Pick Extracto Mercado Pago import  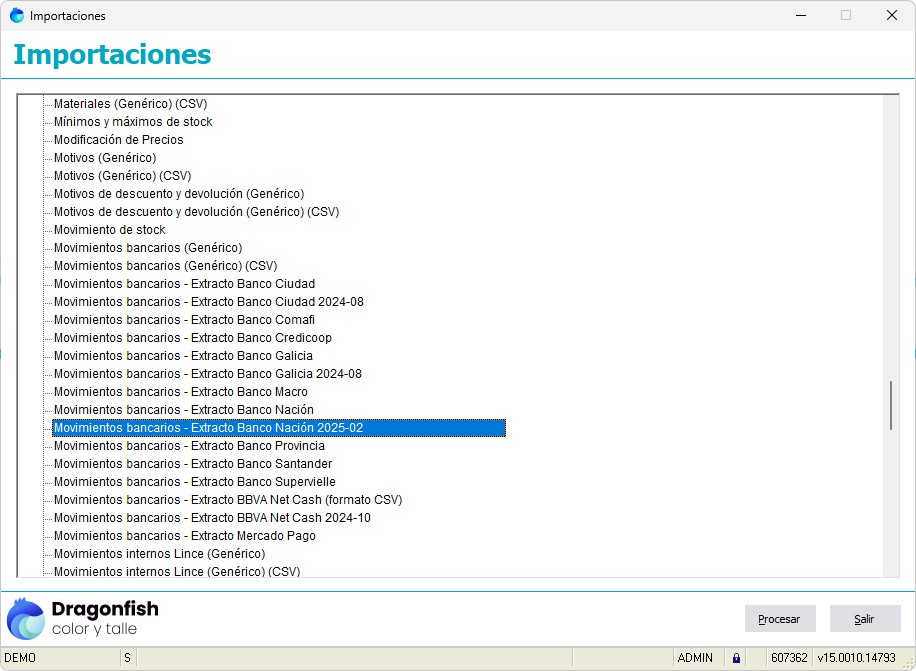pos(184,536)
